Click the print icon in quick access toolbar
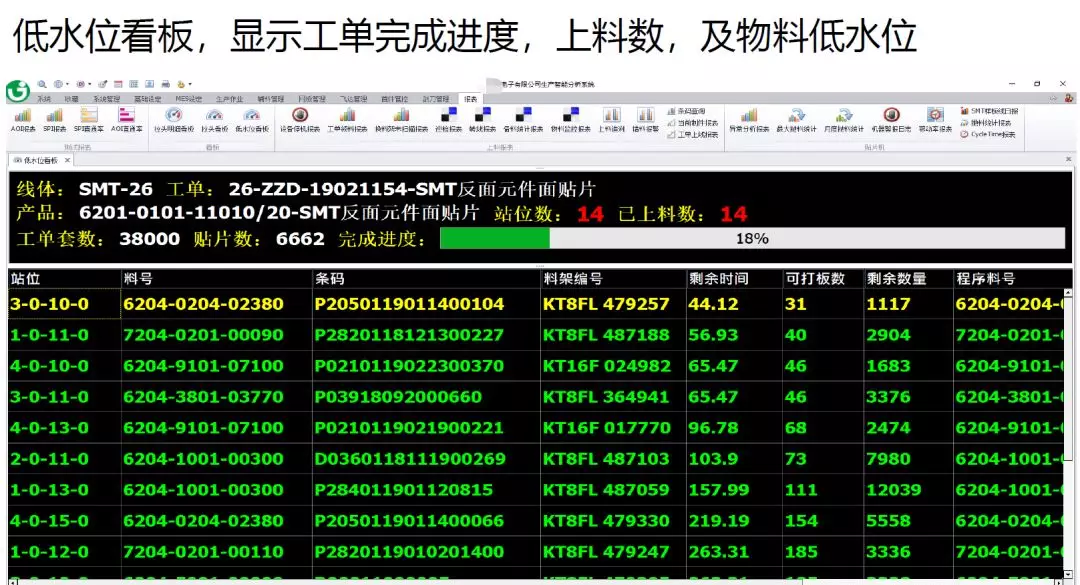The width and height of the screenshot is (1080, 585). tap(165, 84)
